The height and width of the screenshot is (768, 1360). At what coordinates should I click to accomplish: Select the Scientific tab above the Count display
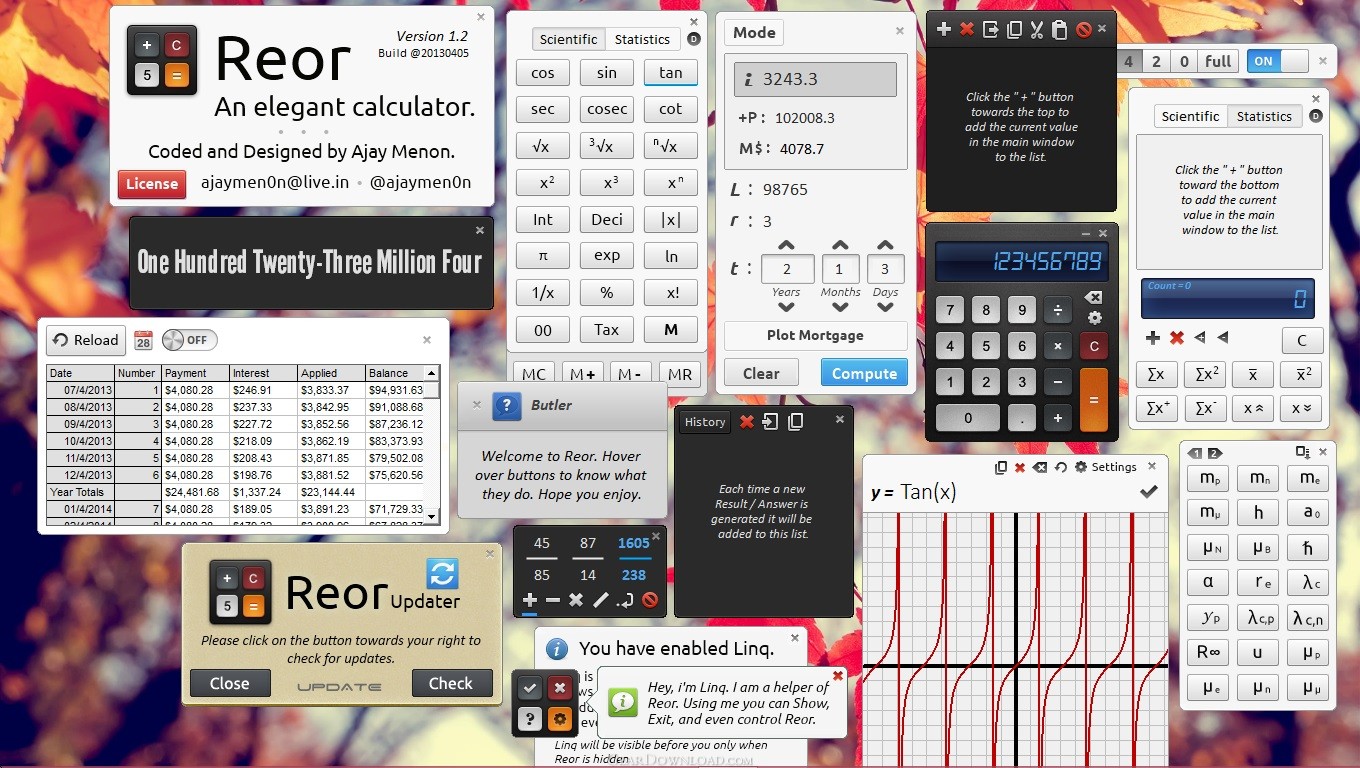pyautogui.click(x=1190, y=116)
